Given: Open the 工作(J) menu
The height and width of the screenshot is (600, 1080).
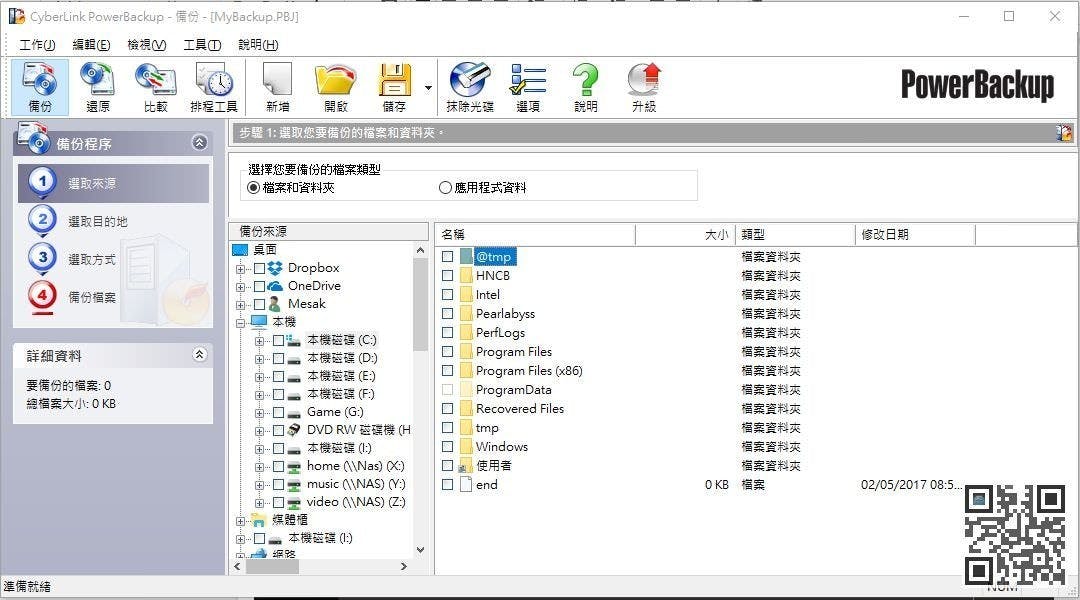Looking at the screenshot, I should [37, 45].
